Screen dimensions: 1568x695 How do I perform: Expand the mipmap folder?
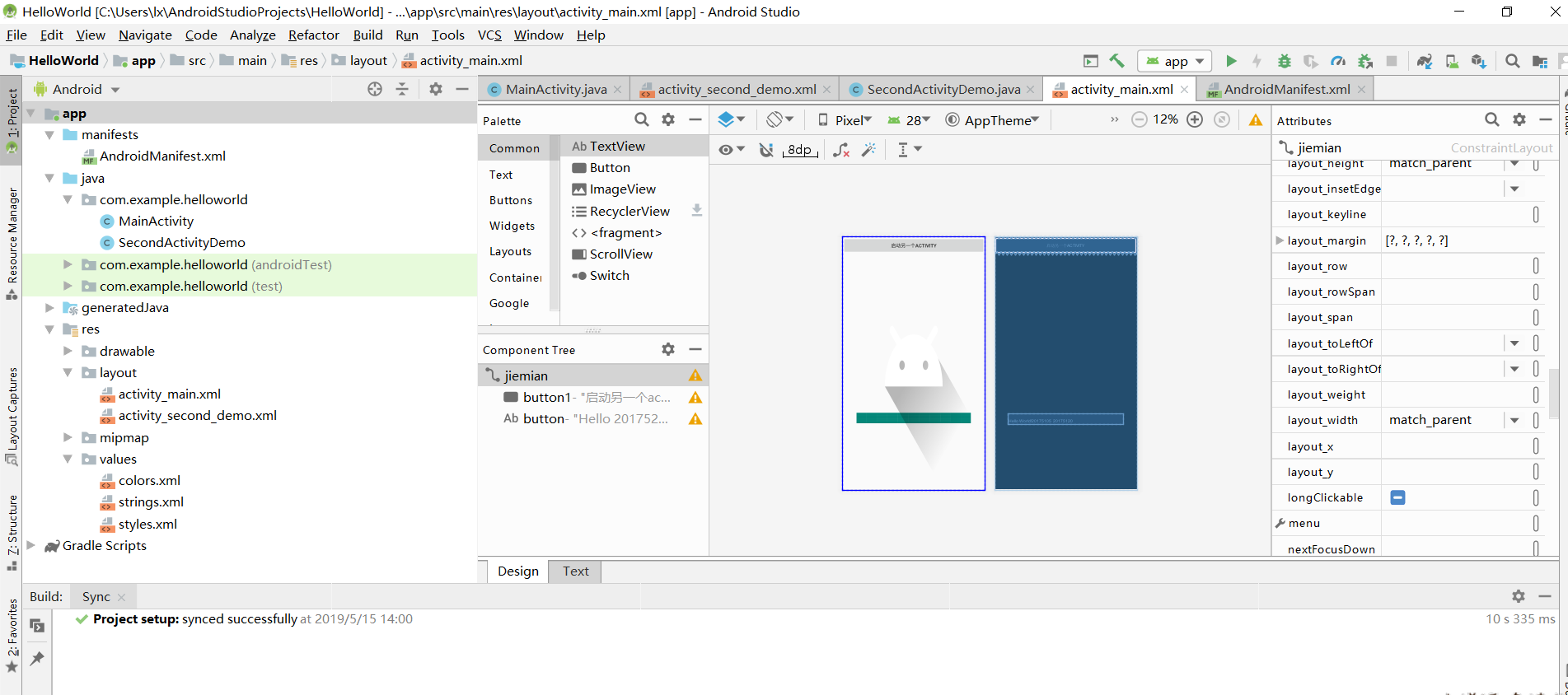click(x=68, y=437)
